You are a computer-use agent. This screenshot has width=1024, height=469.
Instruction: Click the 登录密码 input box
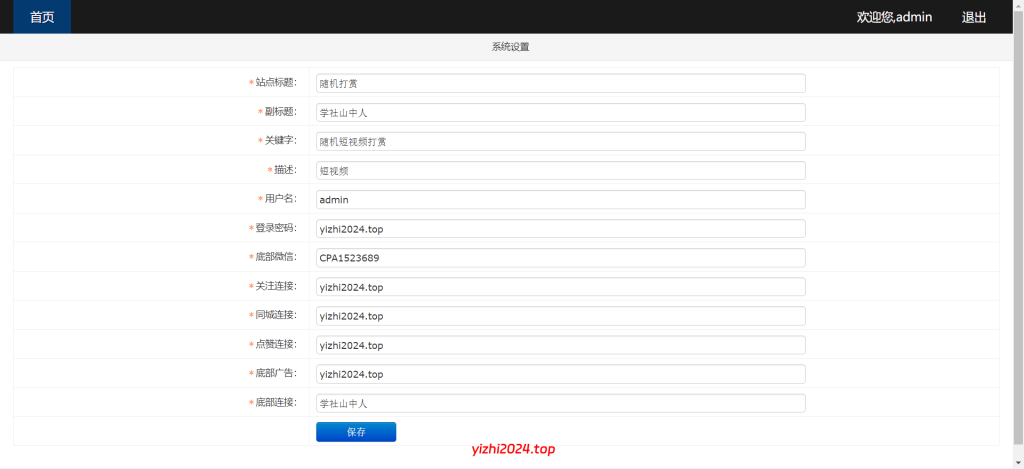(x=560, y=229)
